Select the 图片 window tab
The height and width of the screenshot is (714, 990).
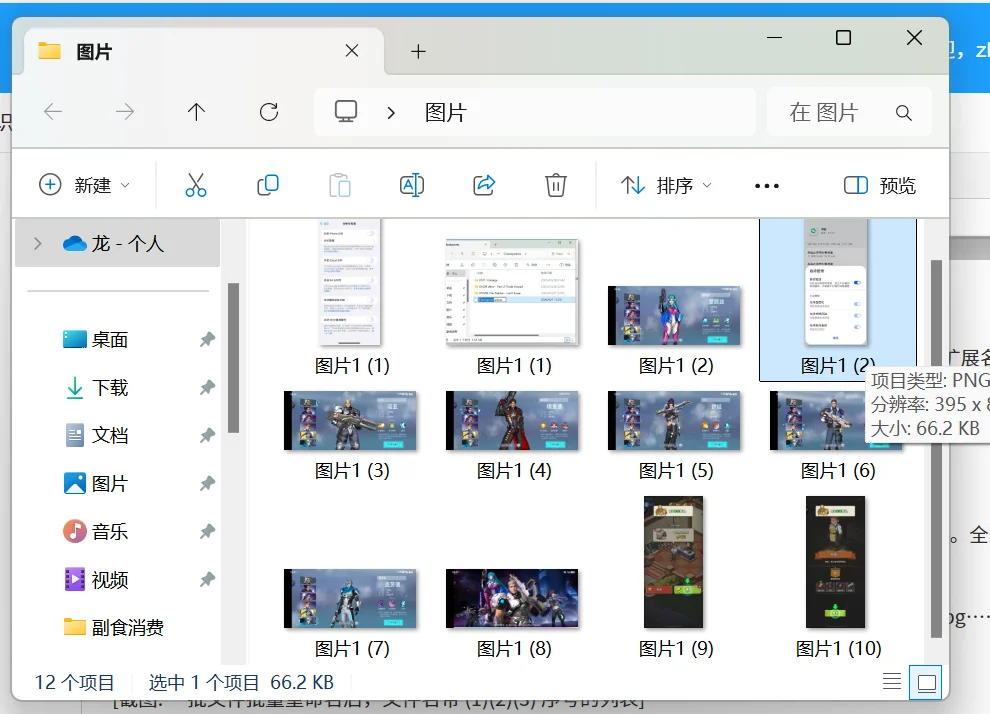[203, 51]
